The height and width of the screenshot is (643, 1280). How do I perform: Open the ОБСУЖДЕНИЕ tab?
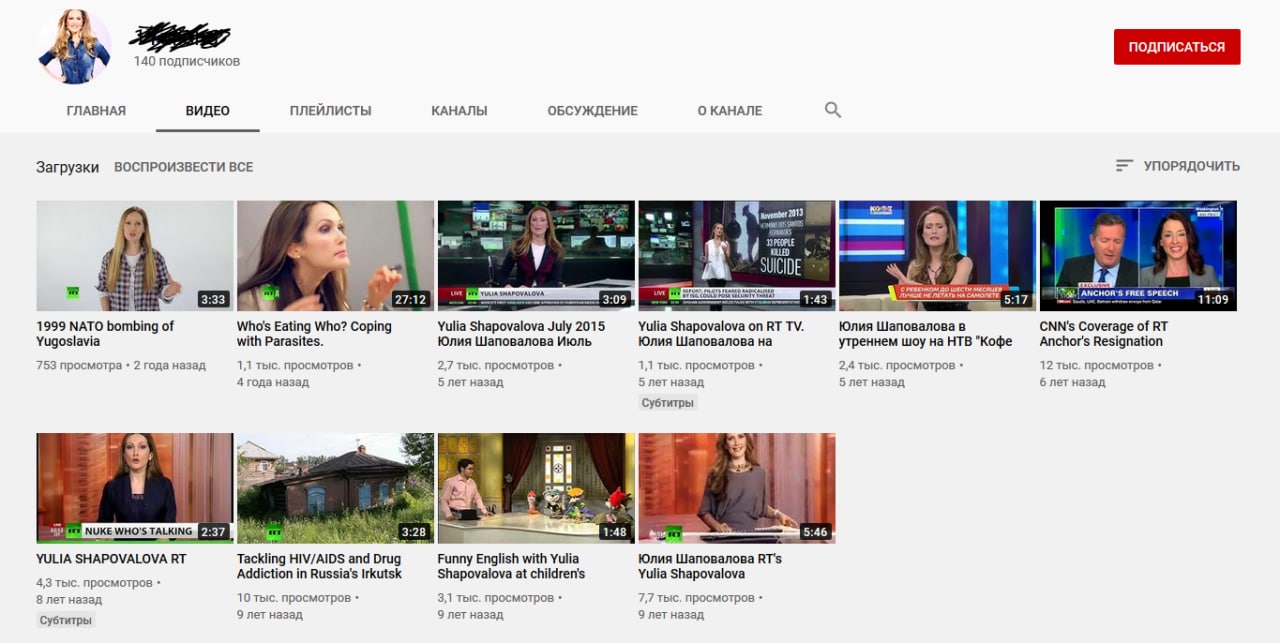tap(592, 111)
